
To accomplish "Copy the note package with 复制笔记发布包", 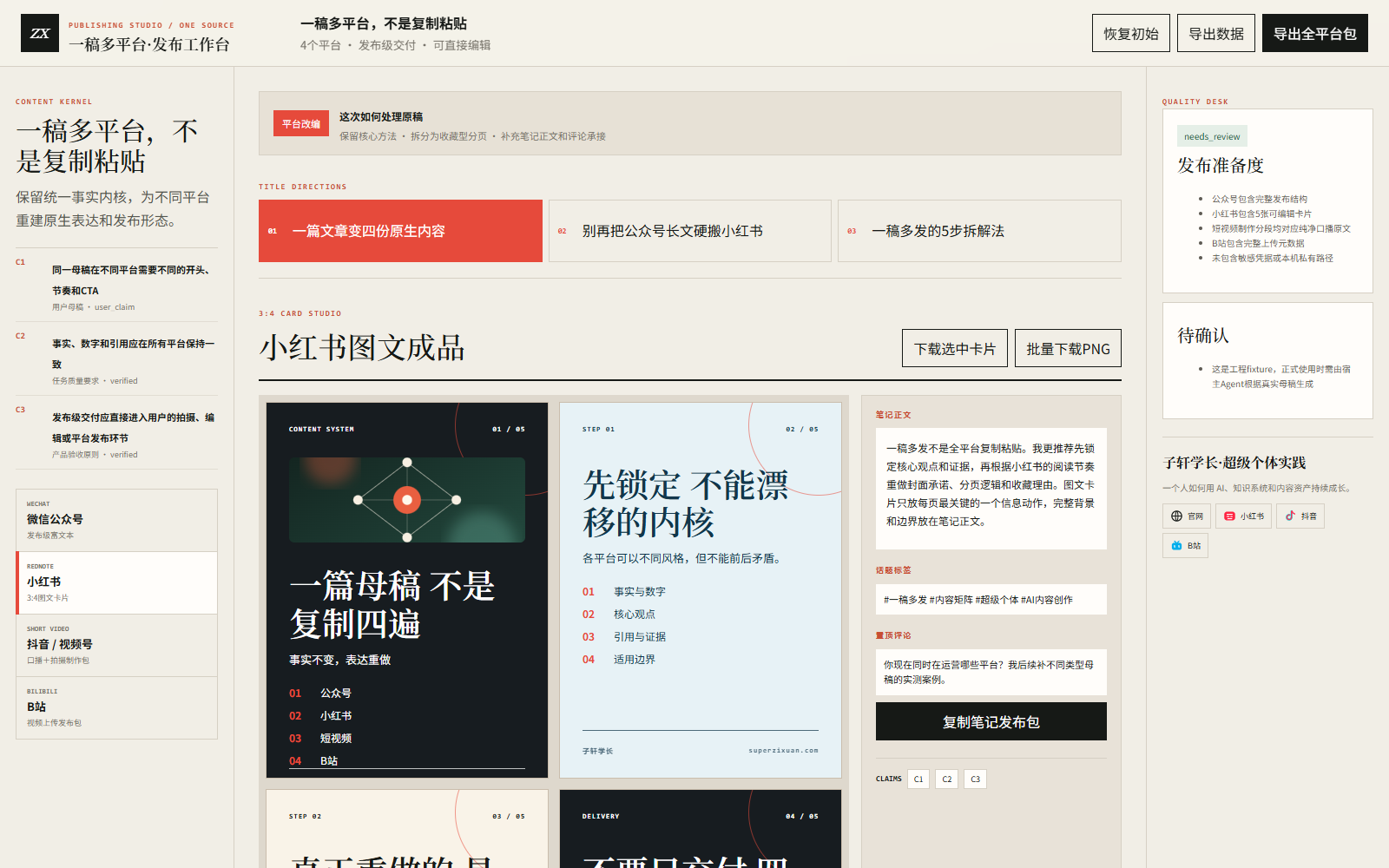I will coord(991,721).
